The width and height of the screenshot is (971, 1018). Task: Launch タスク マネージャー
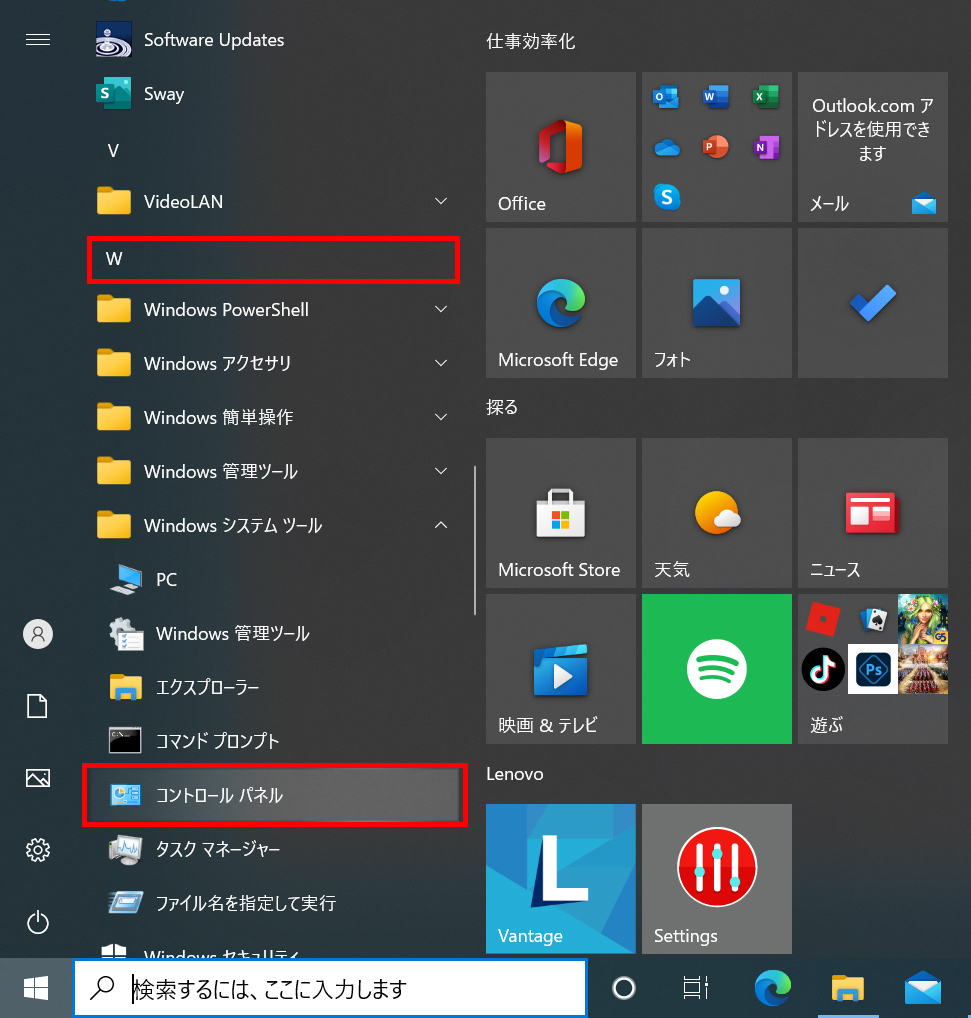(x=273, y=849)
